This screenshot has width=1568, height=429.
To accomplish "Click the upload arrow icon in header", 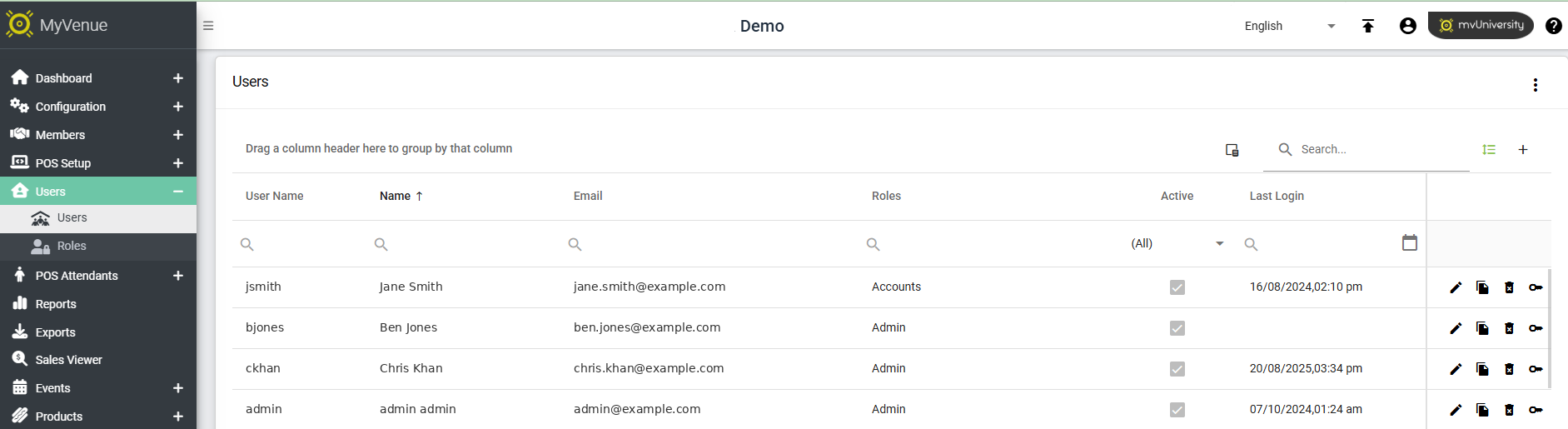I will pyautogui.click(x=1367, y=26).
